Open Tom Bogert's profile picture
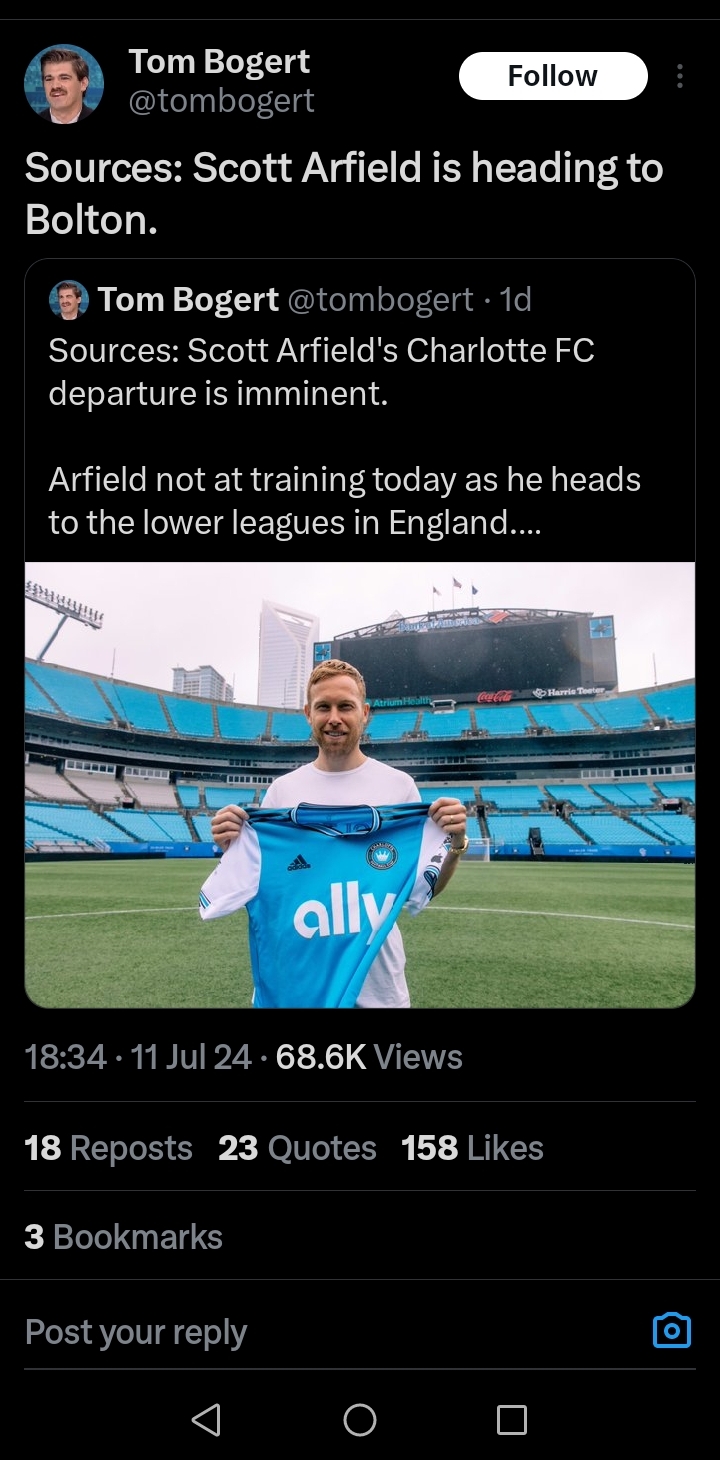The width and height of the screenshot is (720, 1460). click(64, 84)
